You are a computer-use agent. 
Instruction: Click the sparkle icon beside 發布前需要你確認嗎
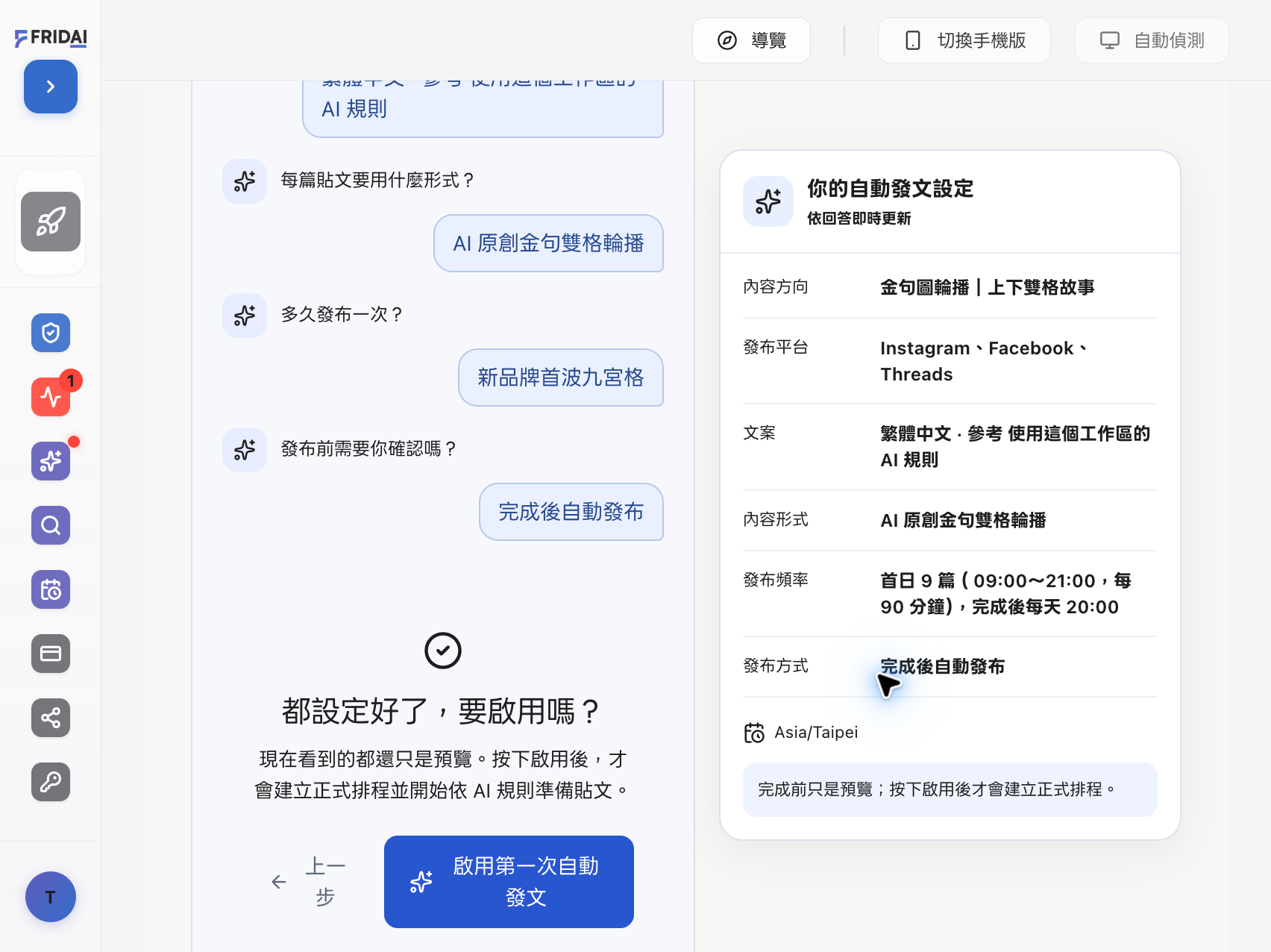(x=245, y=450)
